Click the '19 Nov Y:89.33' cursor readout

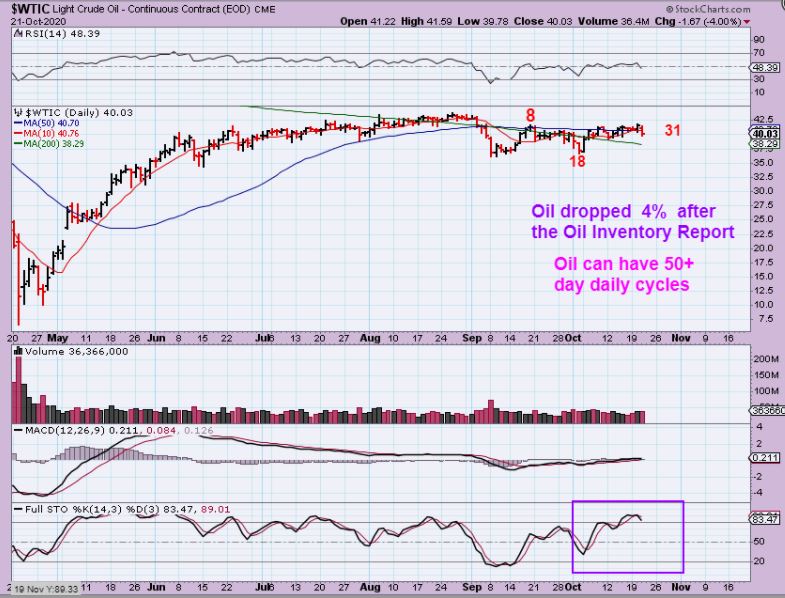pyautogui.click(x=46, y=589)
